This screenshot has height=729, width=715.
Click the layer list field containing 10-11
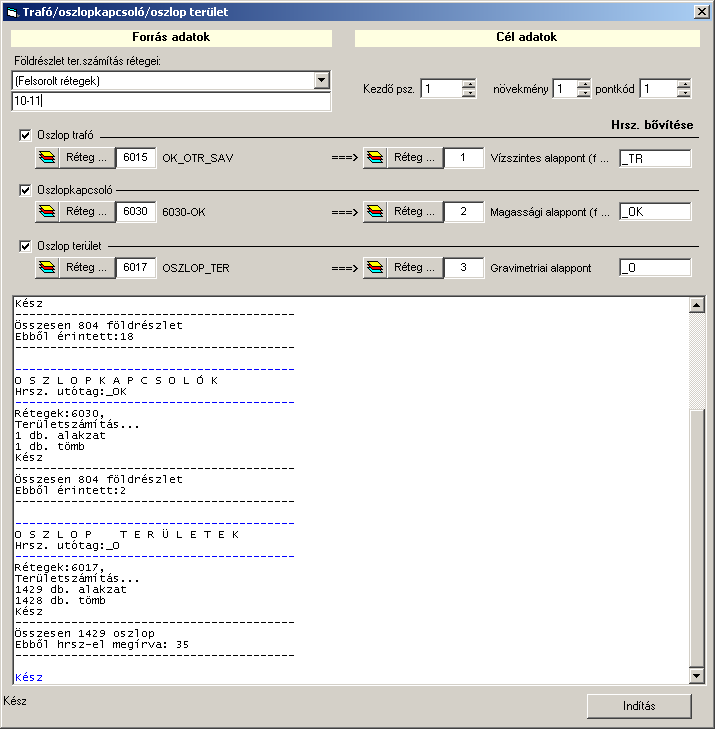click(171, 101)
